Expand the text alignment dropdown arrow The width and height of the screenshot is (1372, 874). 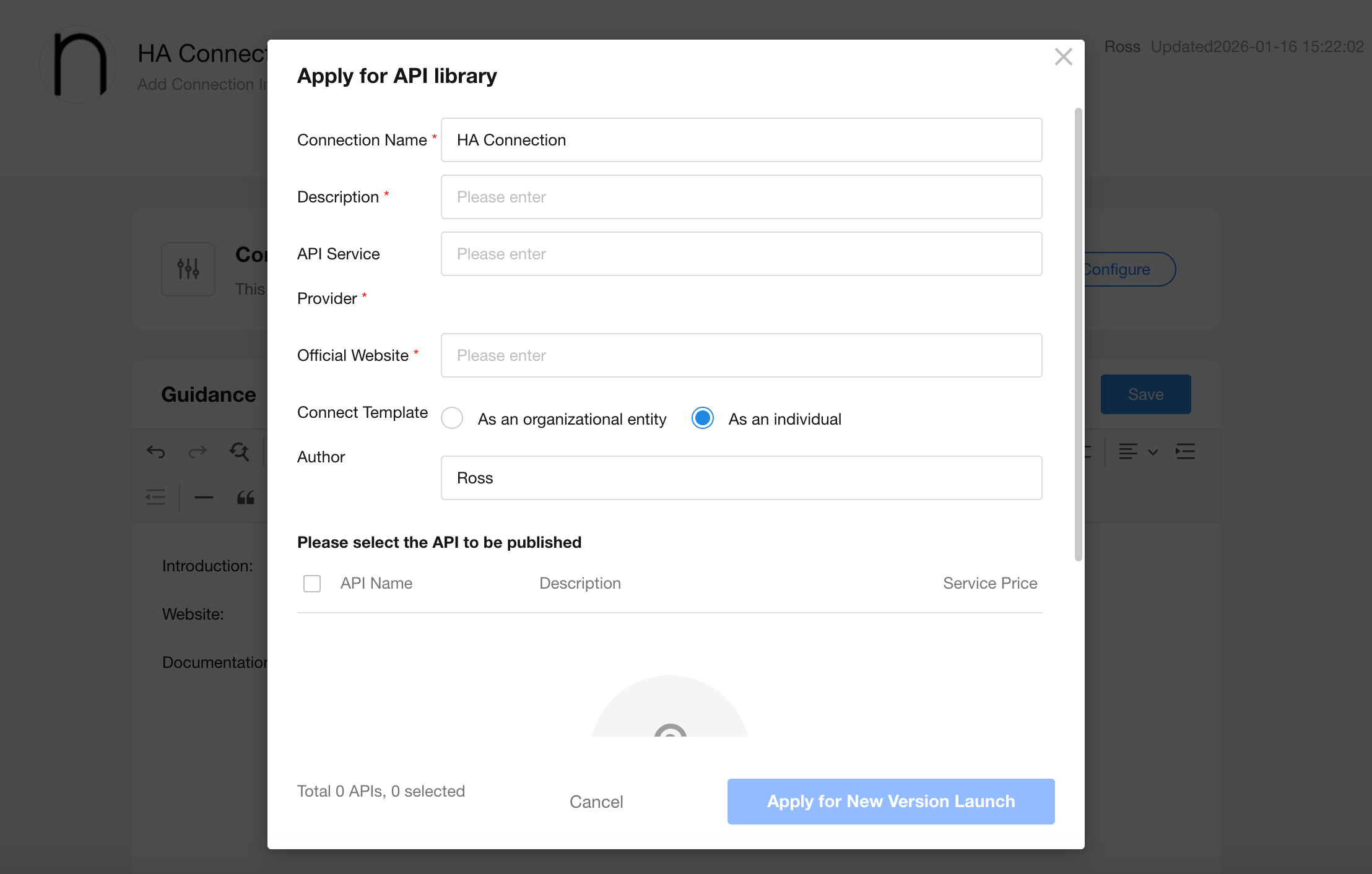1153,452
